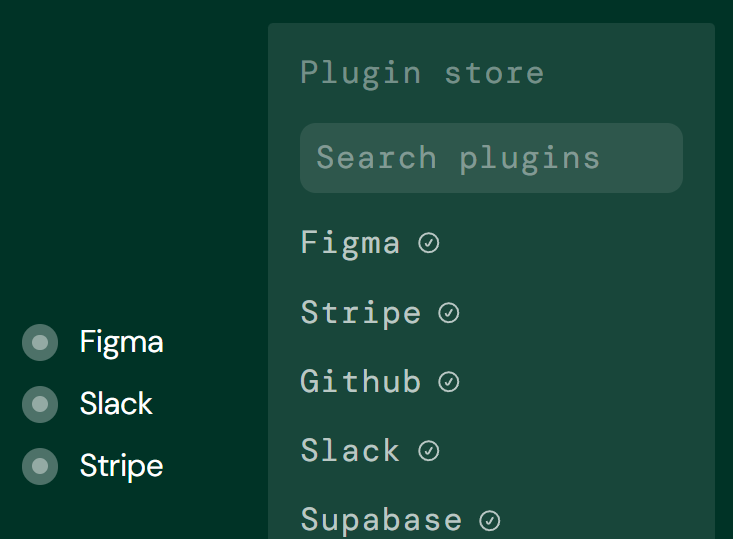Click the verified badge icon beside Supabase
The width and height of the screenshot is (733, 540).
click(489, 520)
